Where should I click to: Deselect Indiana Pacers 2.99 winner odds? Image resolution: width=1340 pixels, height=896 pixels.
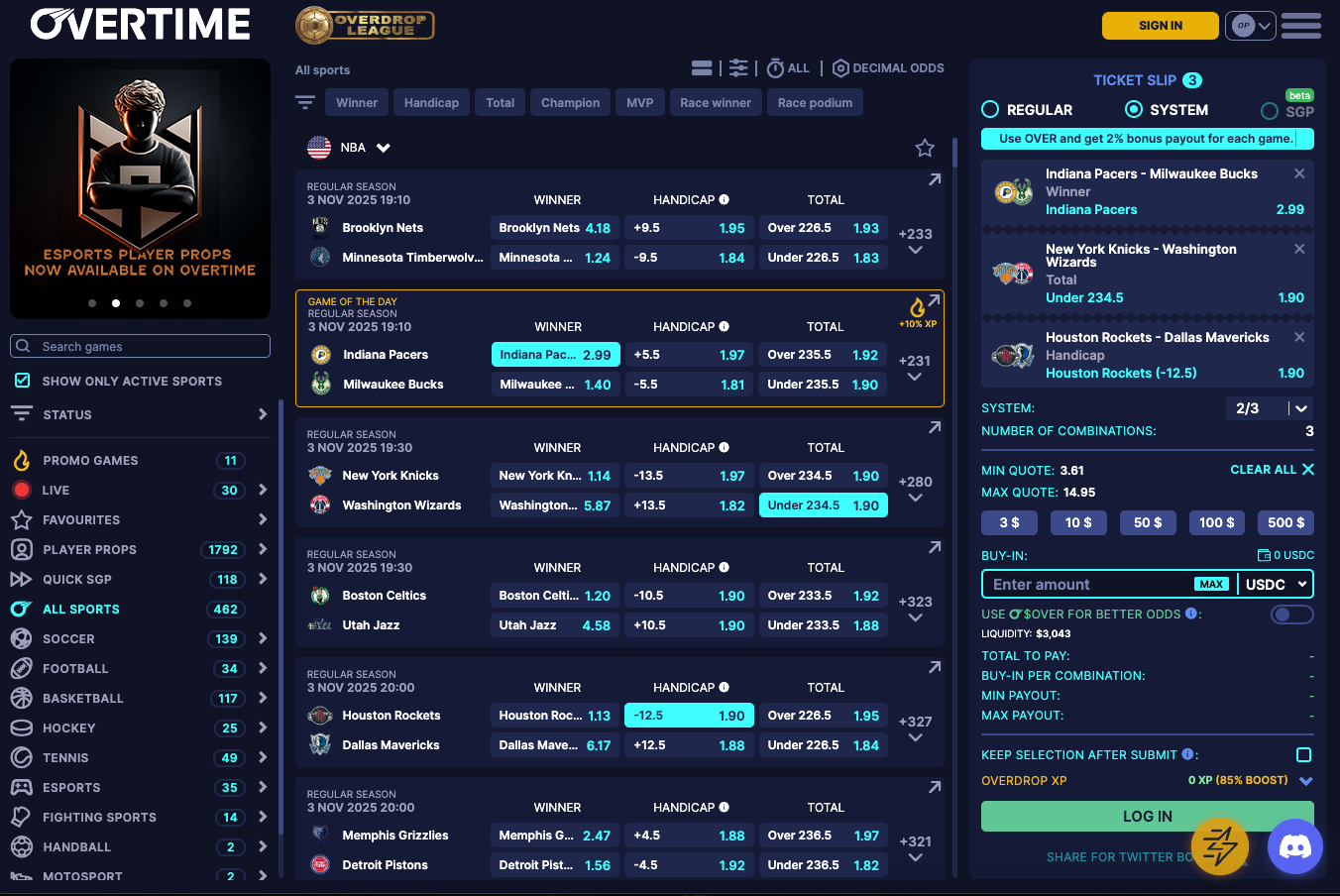pos(555,355)
